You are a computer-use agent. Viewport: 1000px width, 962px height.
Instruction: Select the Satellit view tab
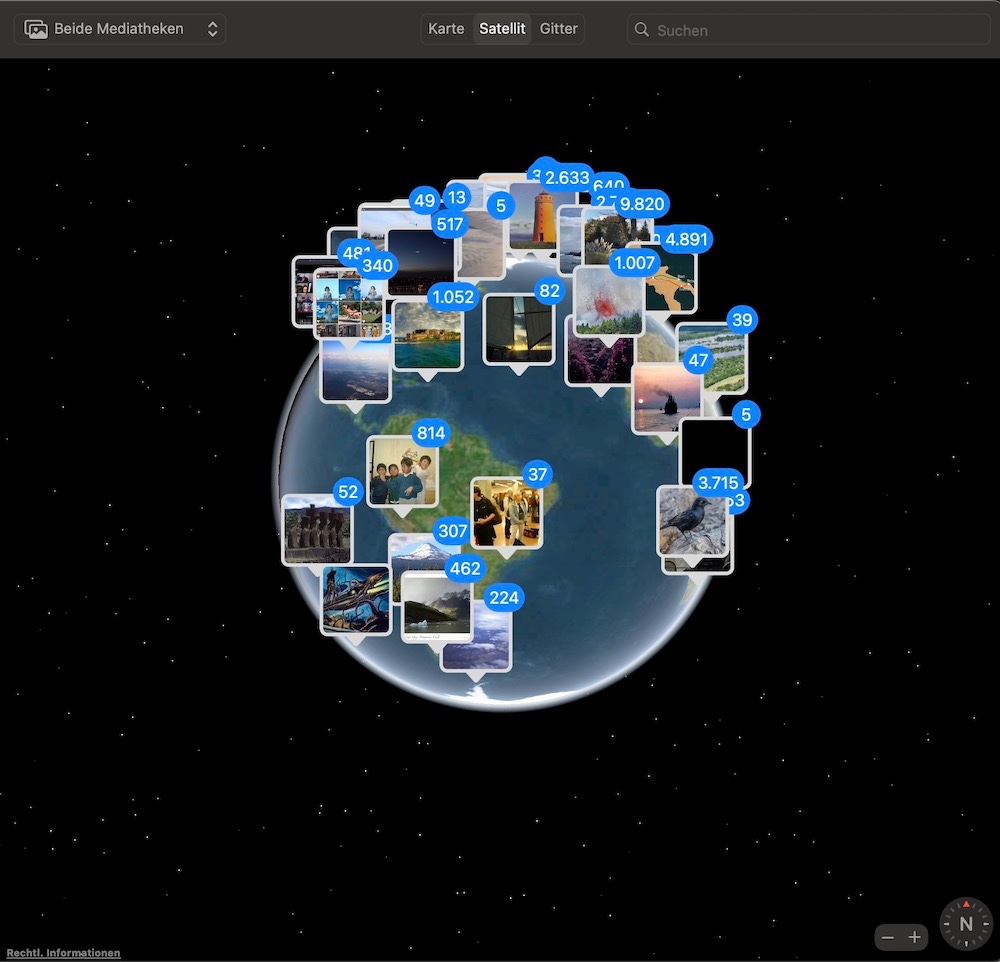(x=502, y=29)
